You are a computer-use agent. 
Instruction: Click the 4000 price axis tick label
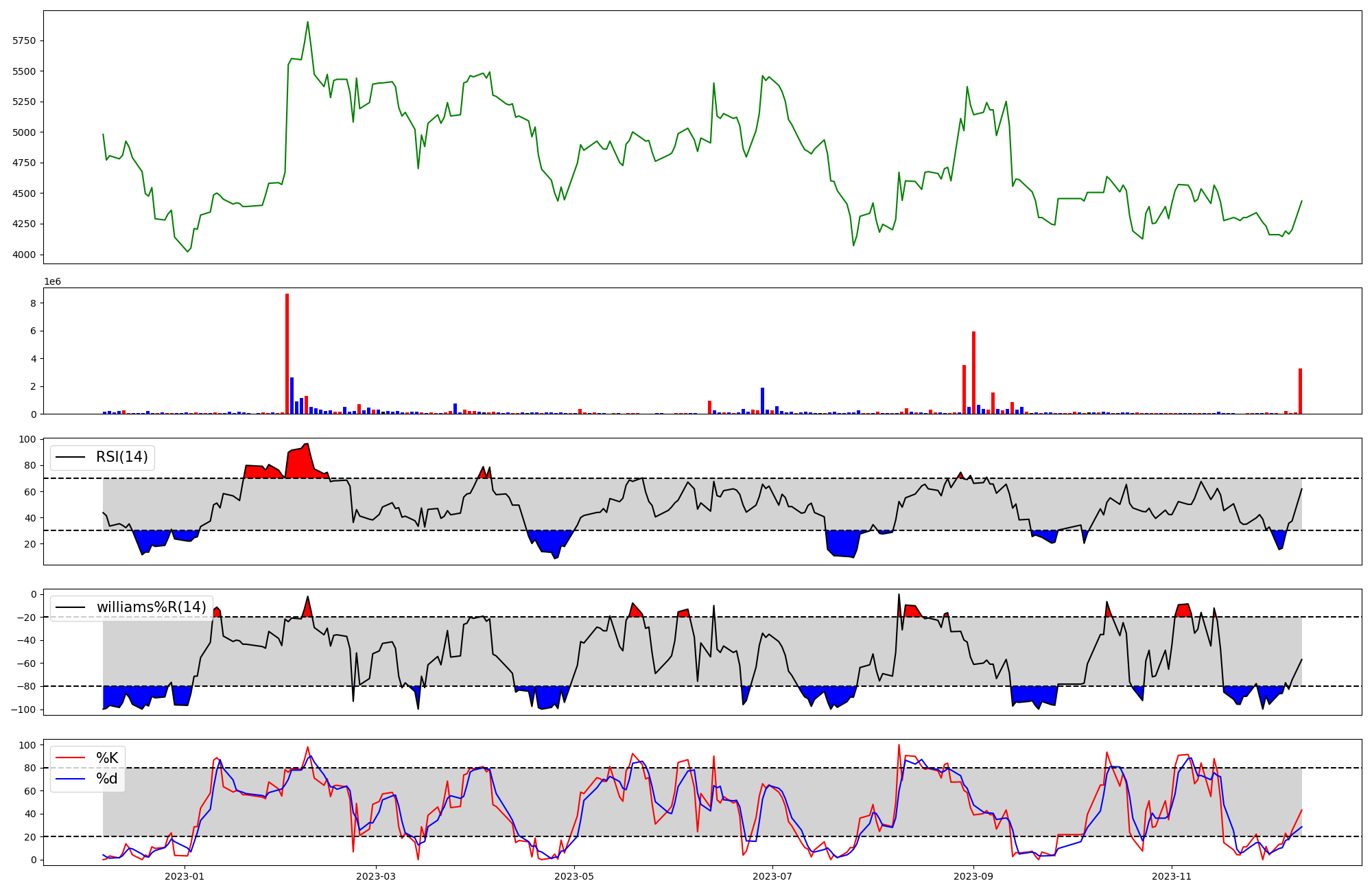tap(24, 255)
